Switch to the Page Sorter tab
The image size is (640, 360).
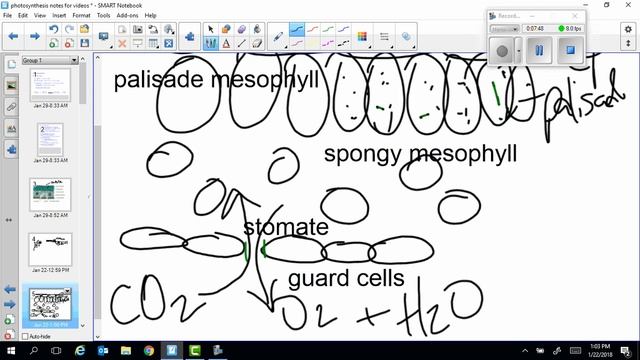pos(11,64)
